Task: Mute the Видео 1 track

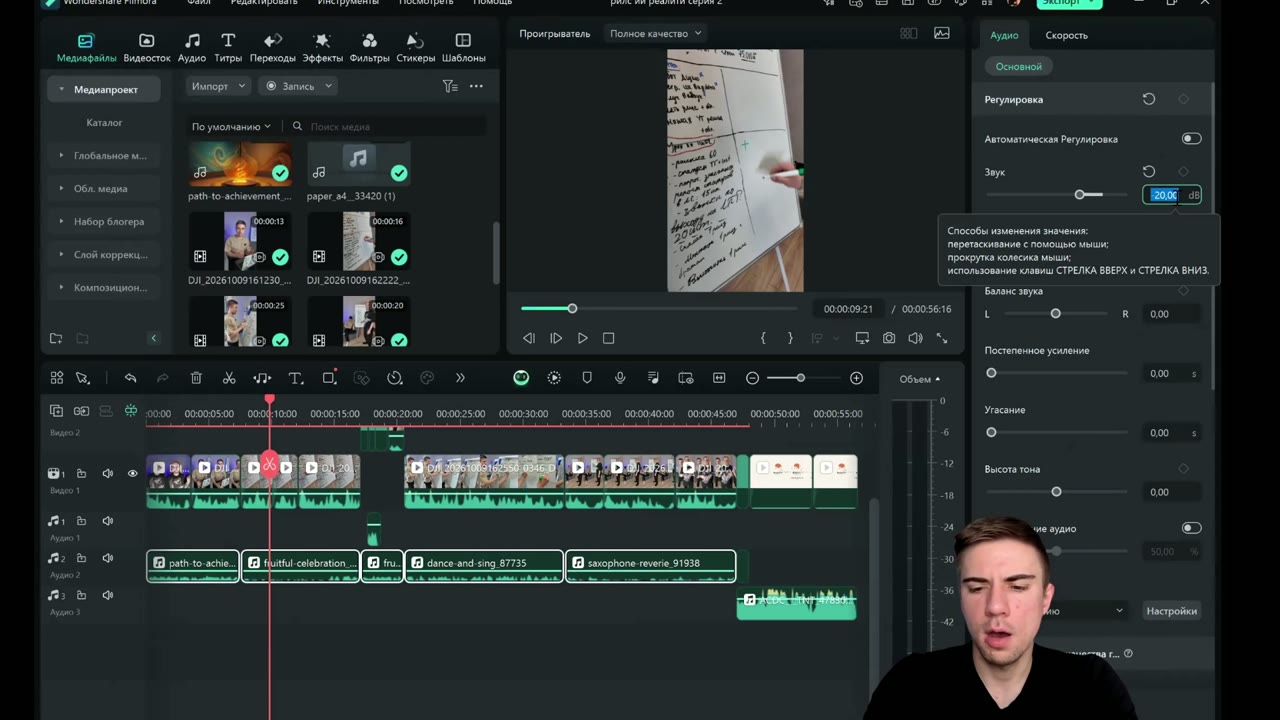Action: 107,473
